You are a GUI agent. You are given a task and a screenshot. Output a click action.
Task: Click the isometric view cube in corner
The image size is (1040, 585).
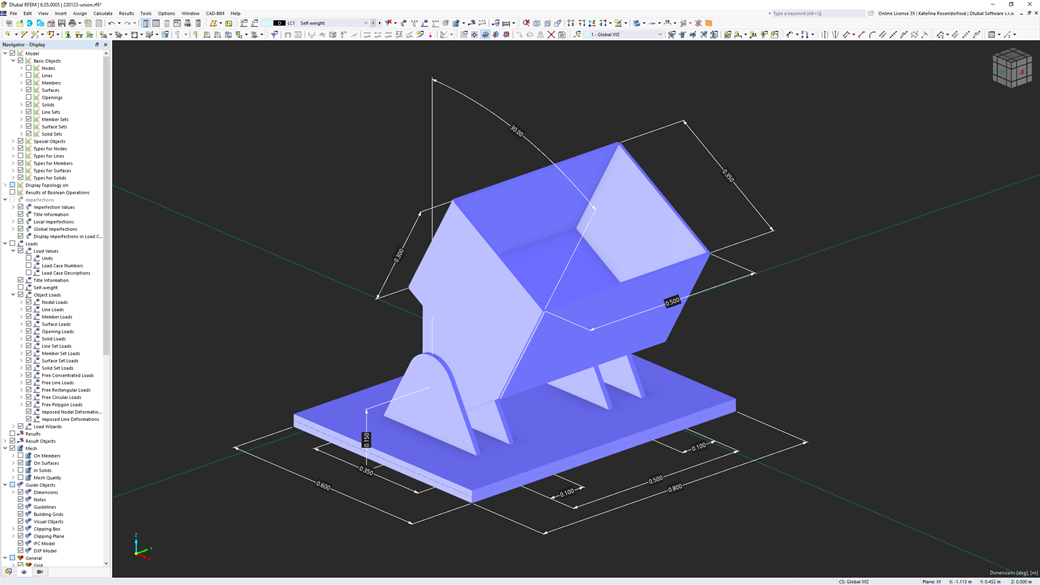pyautogui.click(x=1012, y=68)
